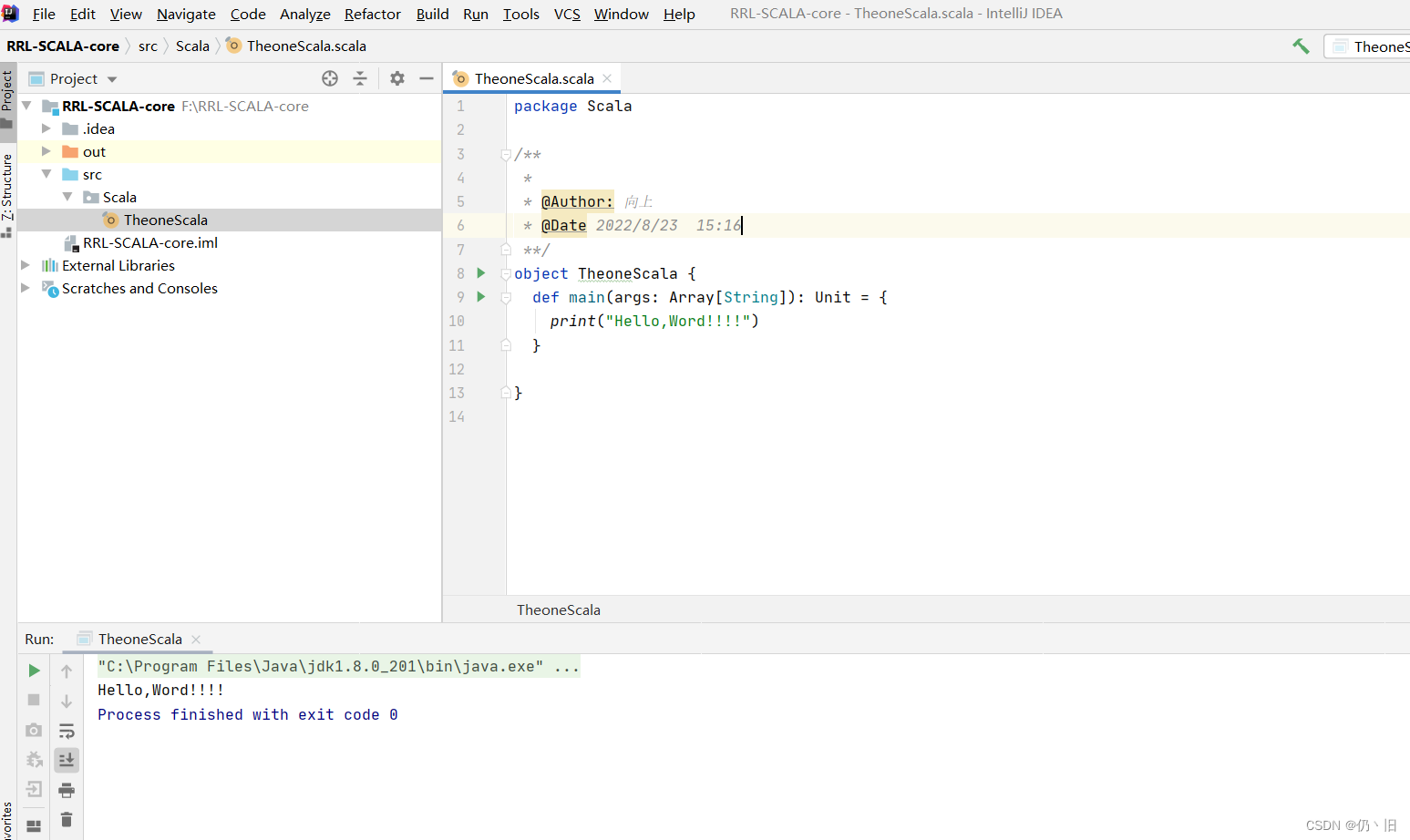Click the java.exe command line in console
This screenshot has width=1410, height=840.
338,666
